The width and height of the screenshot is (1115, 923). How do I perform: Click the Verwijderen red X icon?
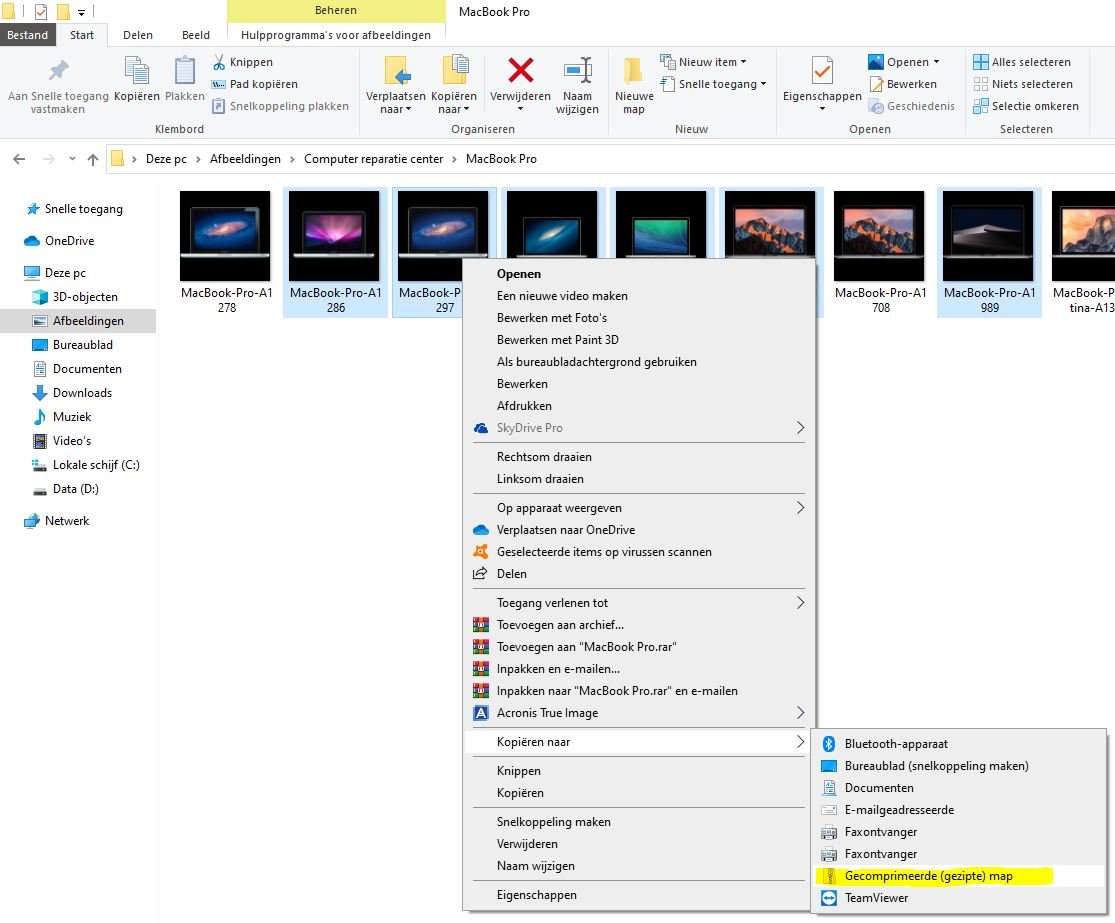[521, 71]
